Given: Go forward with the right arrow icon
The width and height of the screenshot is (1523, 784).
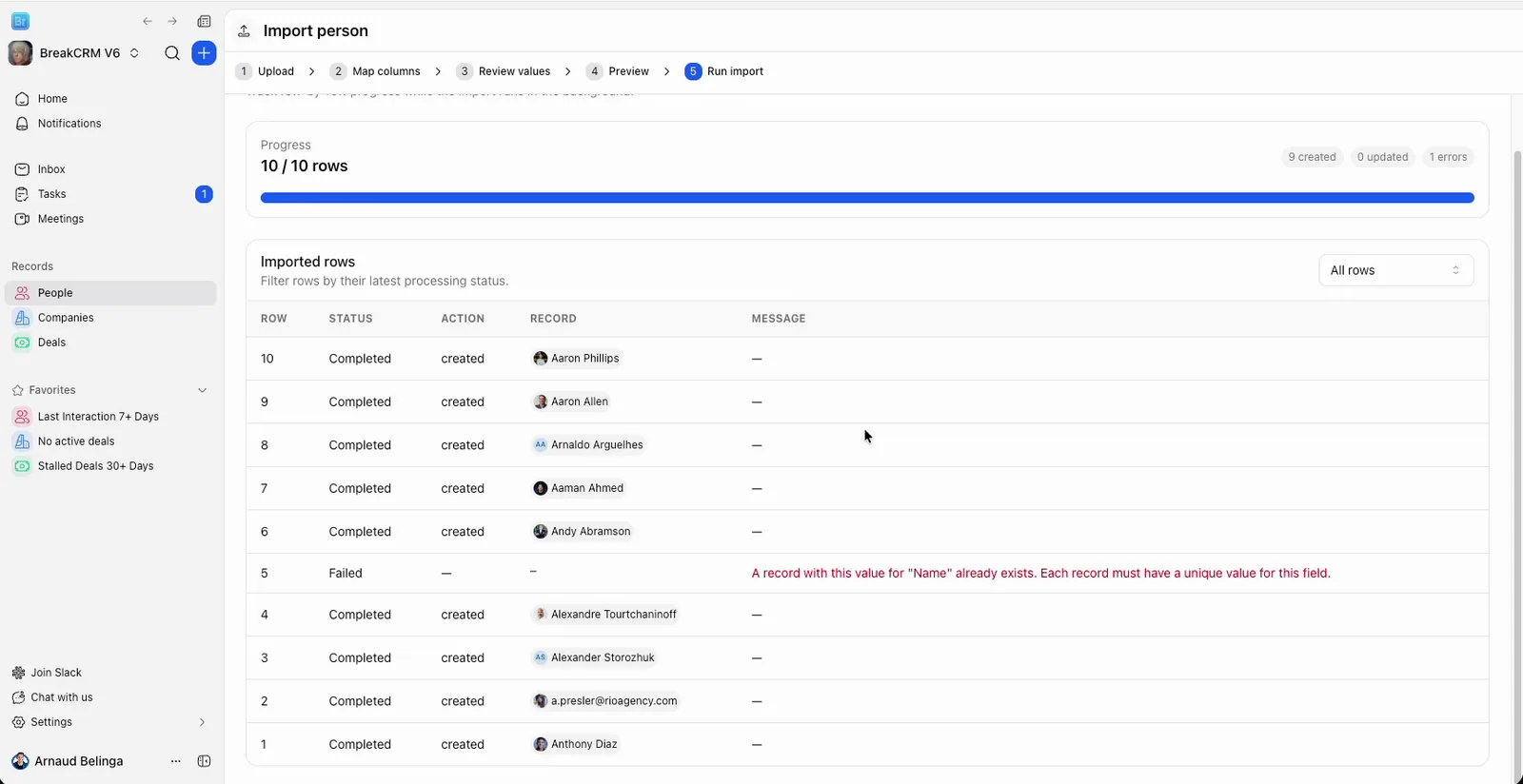Looking at the screenshot, I should [x=172, y=21].
